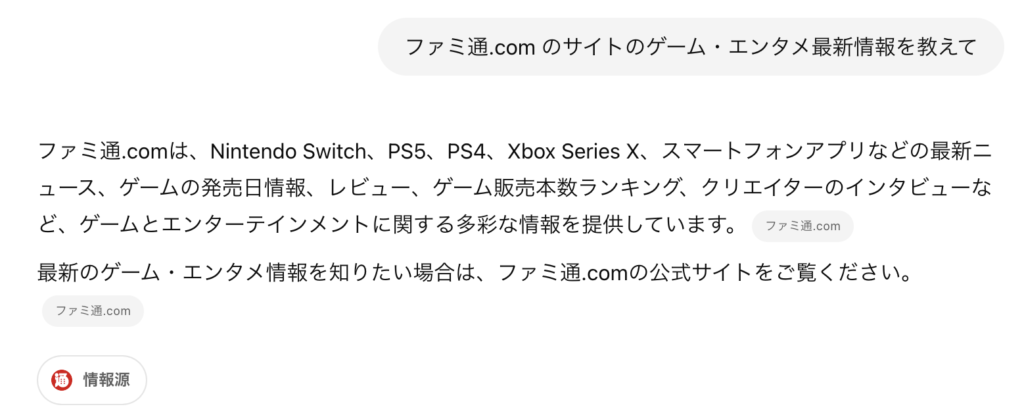1024x417 pixels.
Task: Click the sentence starting 最新のゲーム・エンタメ情報を知りたい
Action: pos(475,272)
